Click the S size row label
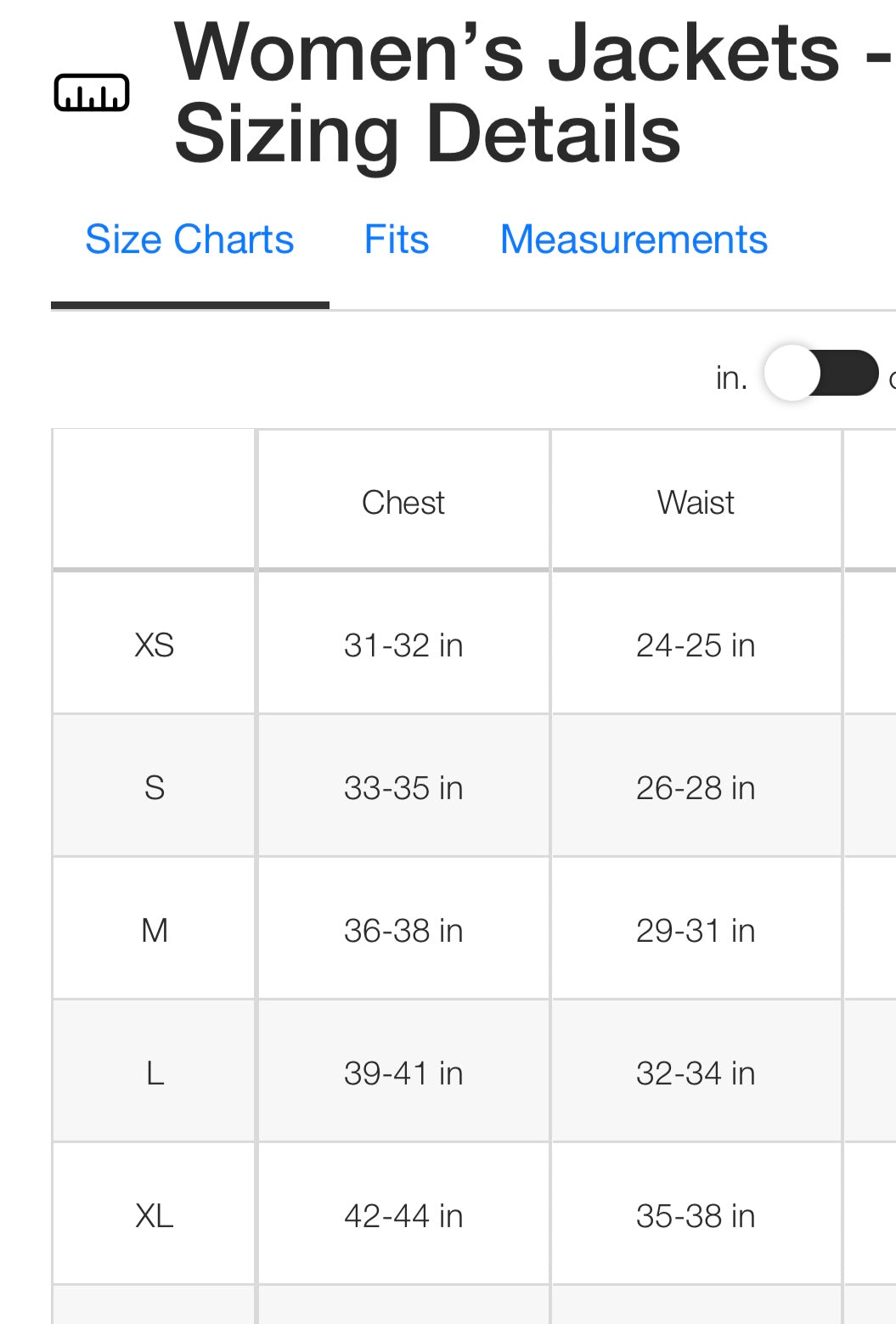 [x=155, y=788]
